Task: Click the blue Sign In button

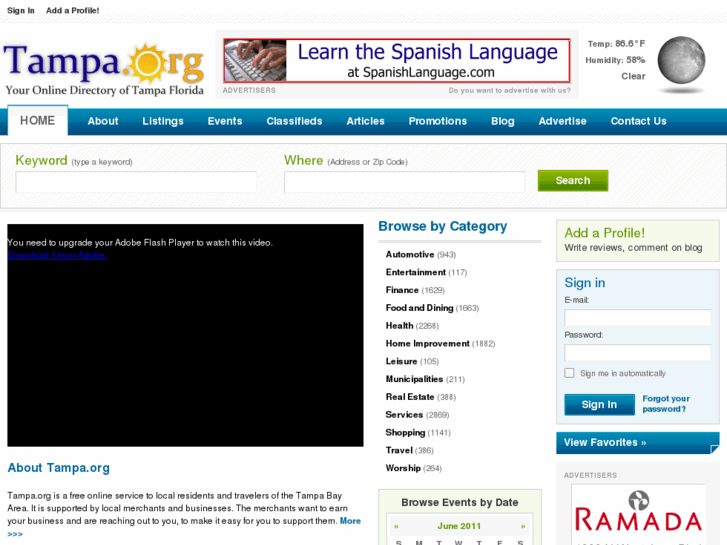Action: 599,404
